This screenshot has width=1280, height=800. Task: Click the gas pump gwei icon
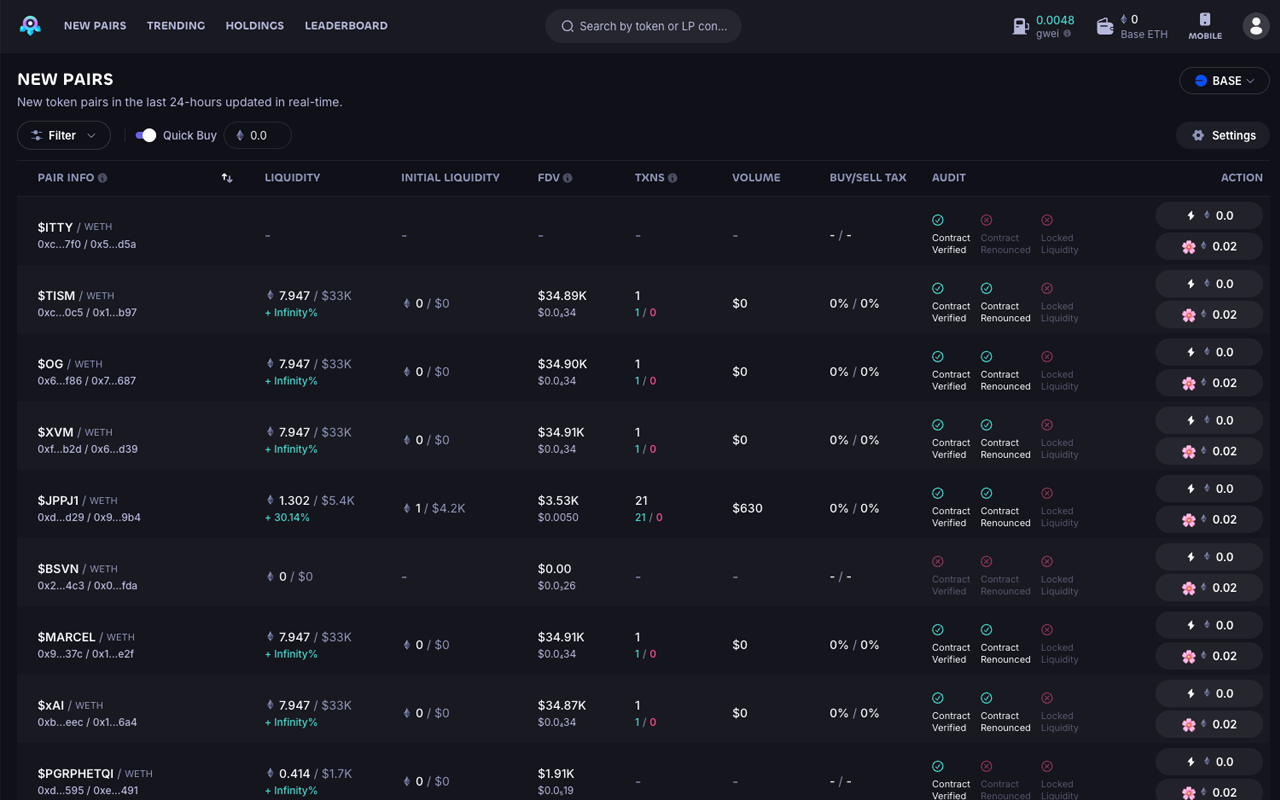coord(1020,27)
